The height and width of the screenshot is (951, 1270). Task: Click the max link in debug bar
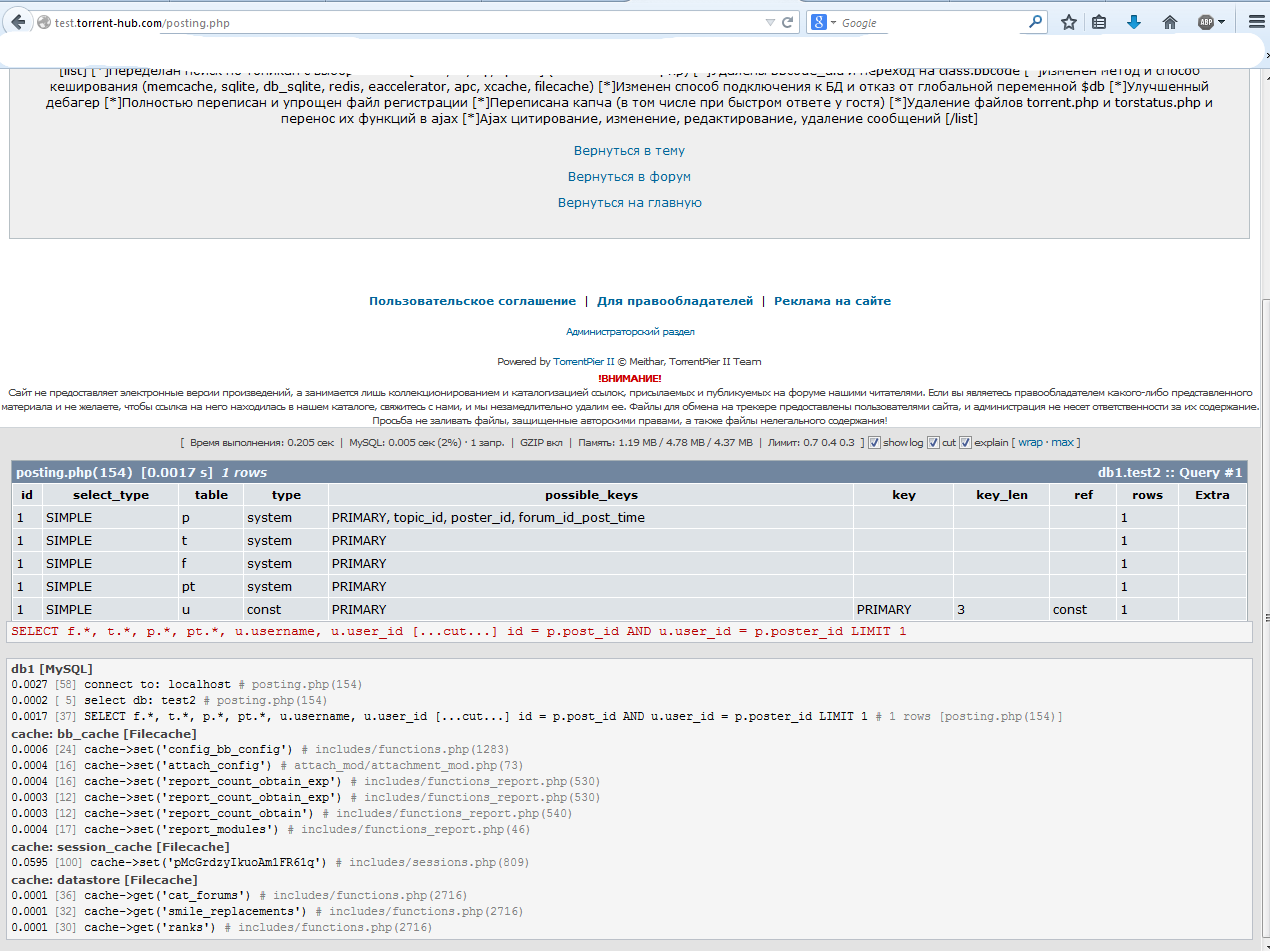pyautogui.click(x=1062, y=442)
